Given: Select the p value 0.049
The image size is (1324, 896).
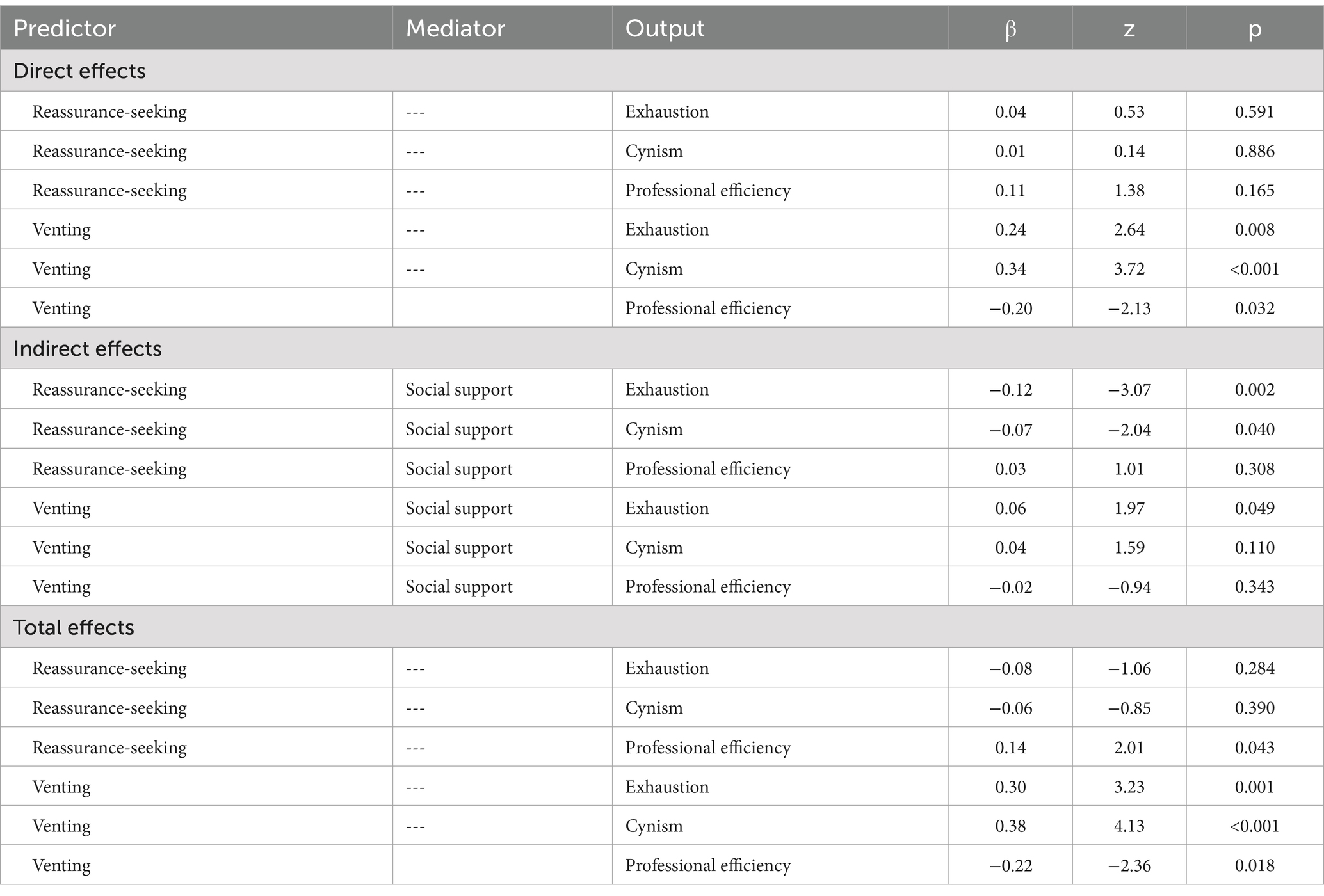Looking at the screenshot, I should click(1255, 508).
